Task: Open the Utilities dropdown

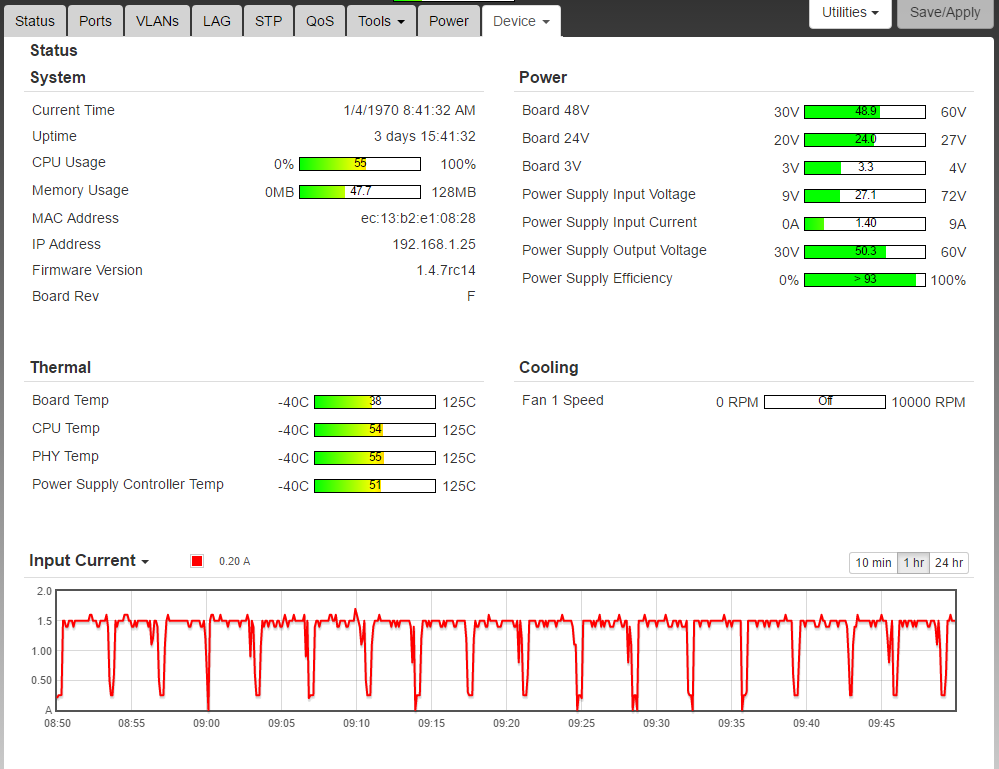Action: click(x=850, y=13)
